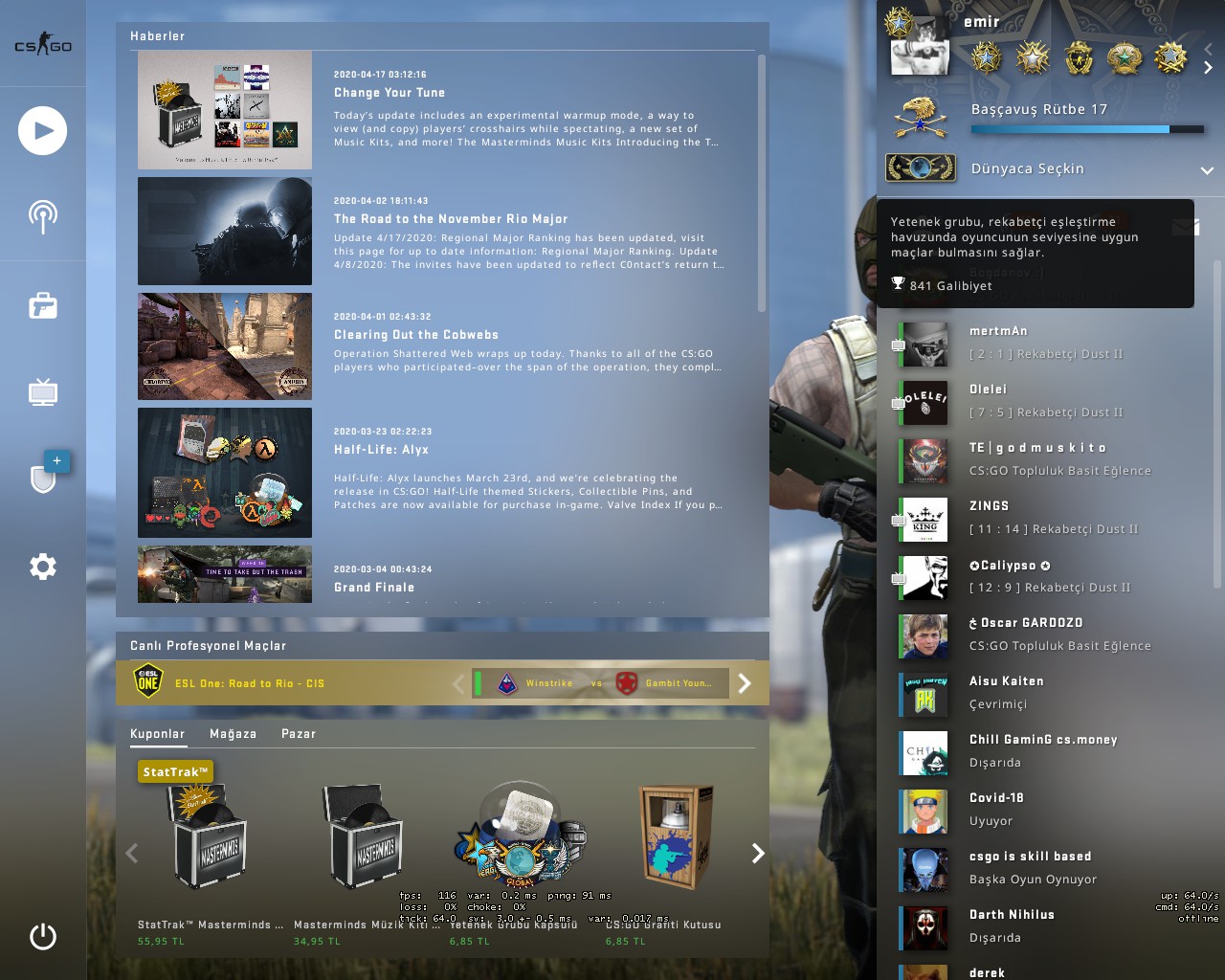
Task: Click the Winstrike vs Gambit match card
Action: click(600, 683)
